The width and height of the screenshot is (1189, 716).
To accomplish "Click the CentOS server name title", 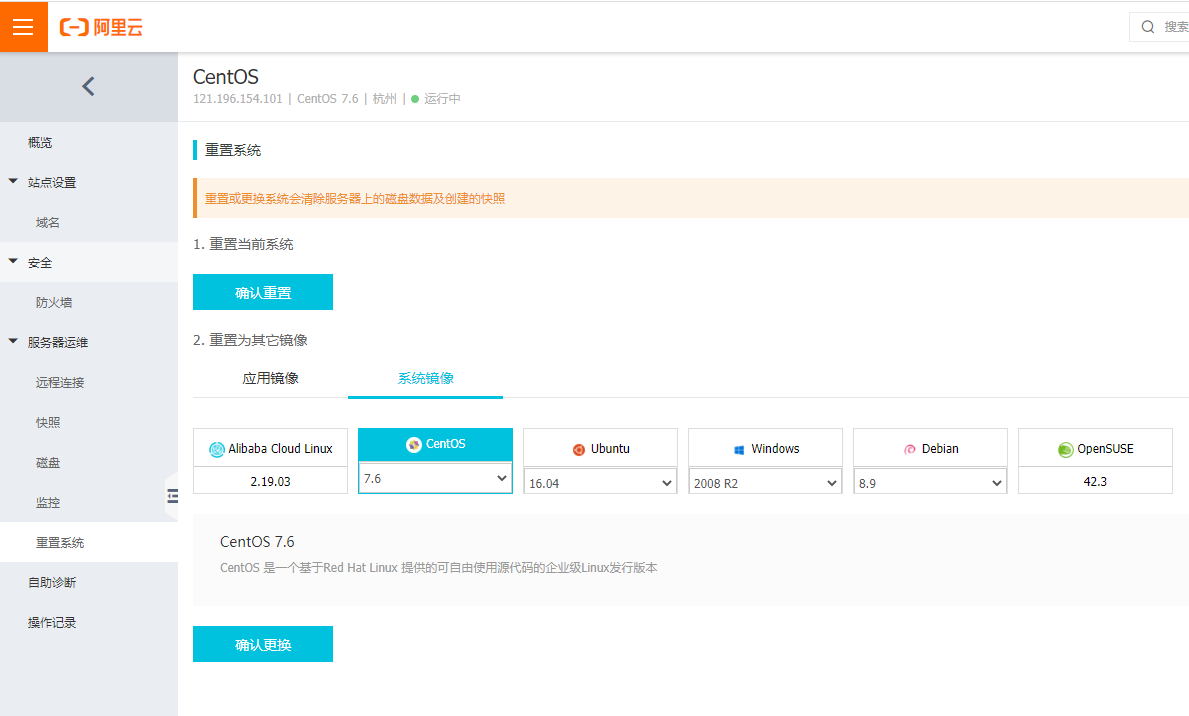I will 226,77.
